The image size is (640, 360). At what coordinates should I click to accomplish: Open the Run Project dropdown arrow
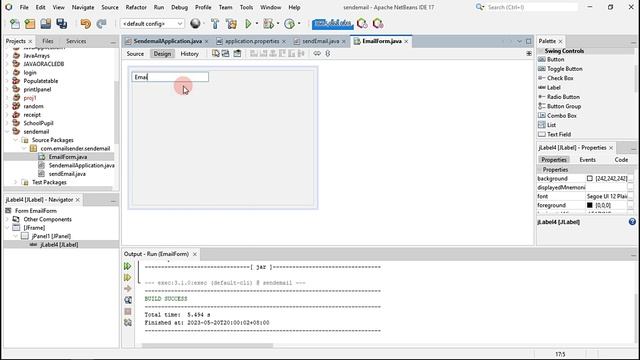pyautogui.click(x=257, y=24)
